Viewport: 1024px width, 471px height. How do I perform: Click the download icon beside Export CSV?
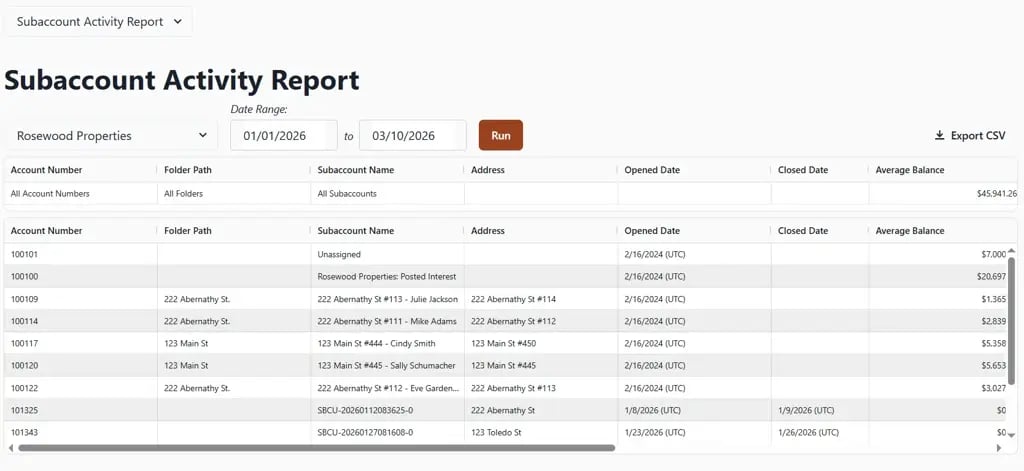(x=940, y=136)
